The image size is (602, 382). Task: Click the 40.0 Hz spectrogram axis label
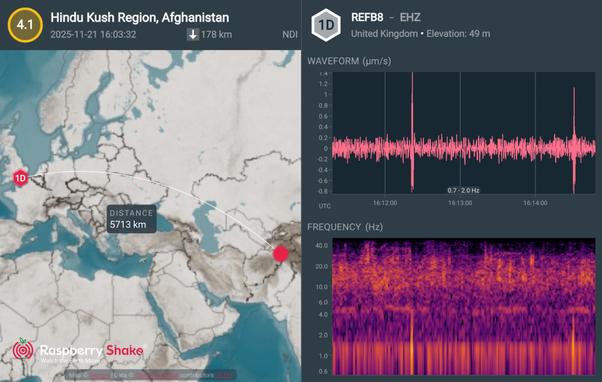click(x=321, y=245)
